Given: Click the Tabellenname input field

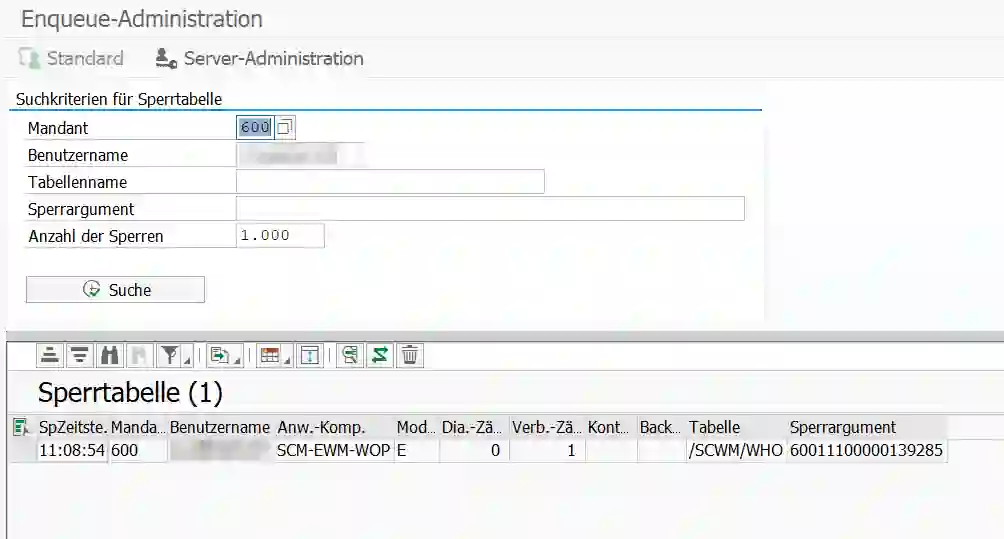Looking at the screenshot, I should click(x=390, y=182).
